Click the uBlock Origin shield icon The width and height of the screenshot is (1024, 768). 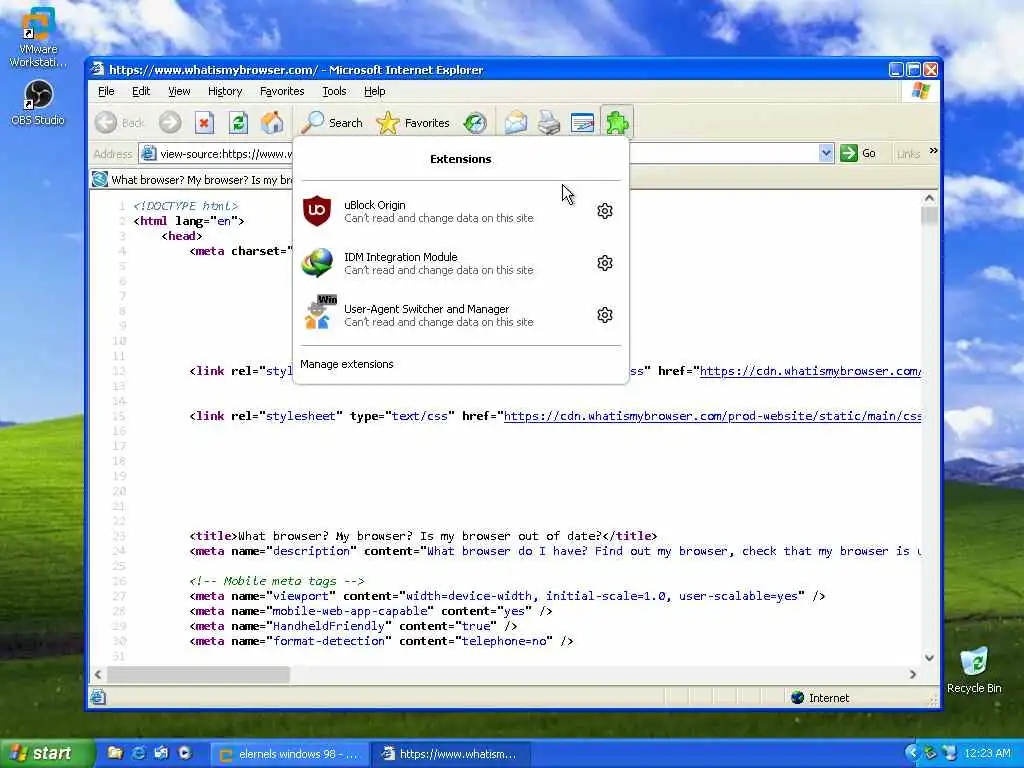tap(317, 211)
